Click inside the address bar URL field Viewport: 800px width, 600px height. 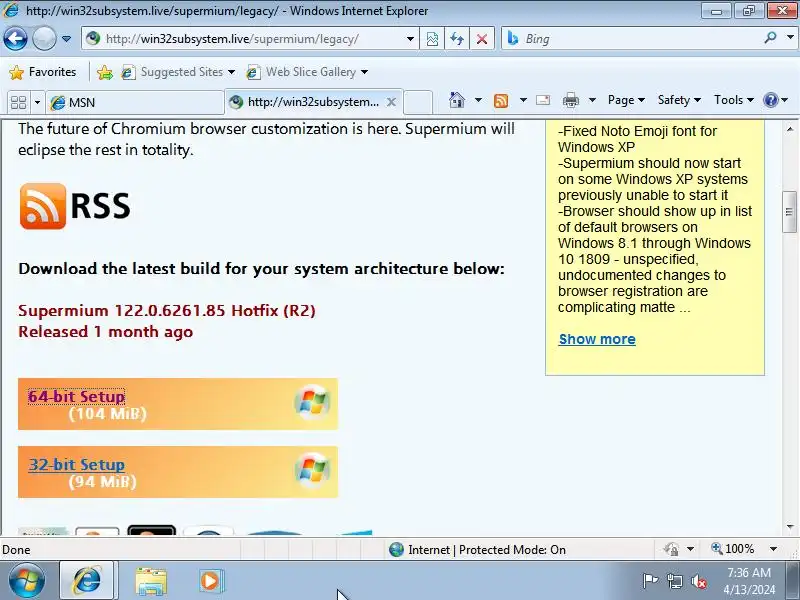pyautogui.click(x=251, y=39)
